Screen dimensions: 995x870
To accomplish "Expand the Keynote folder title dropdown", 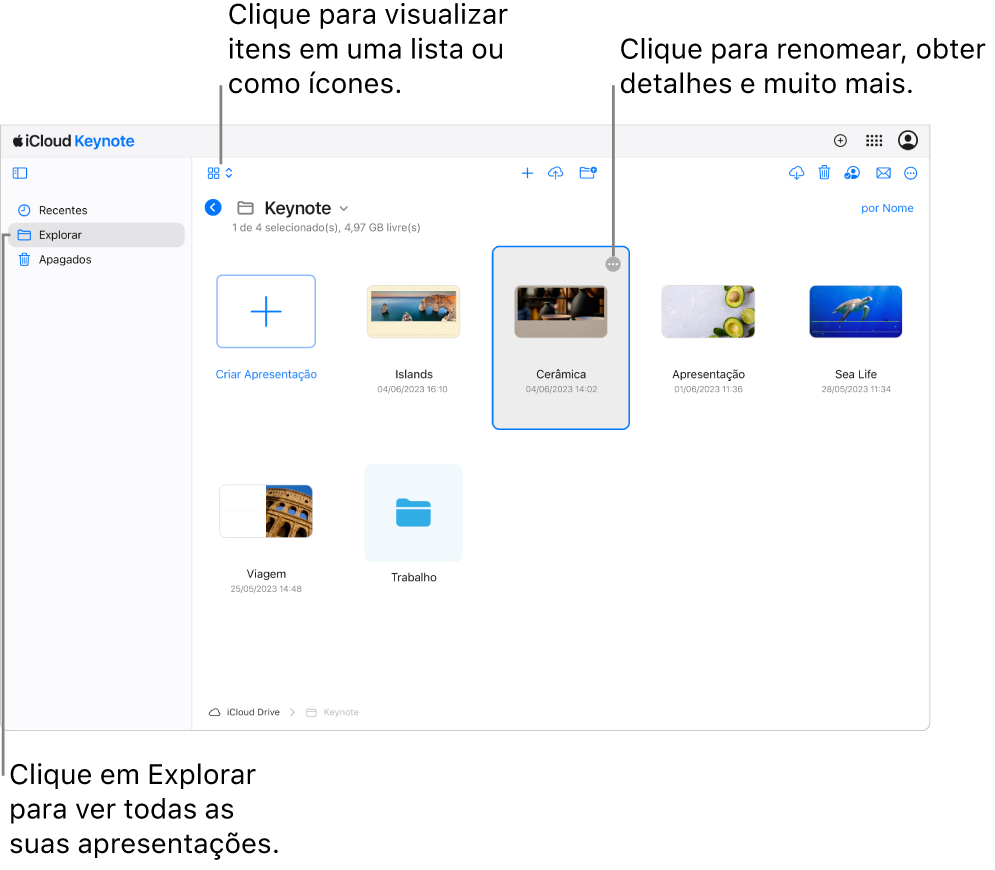I will 343,208.
